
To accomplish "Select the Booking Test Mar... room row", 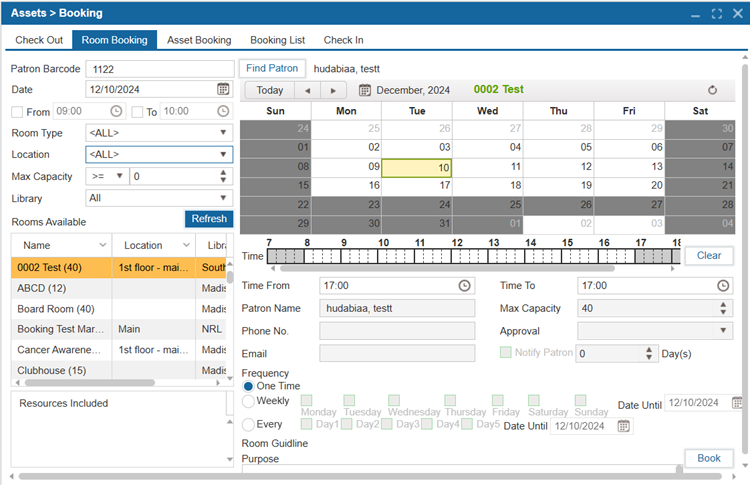I will [119, 330].
